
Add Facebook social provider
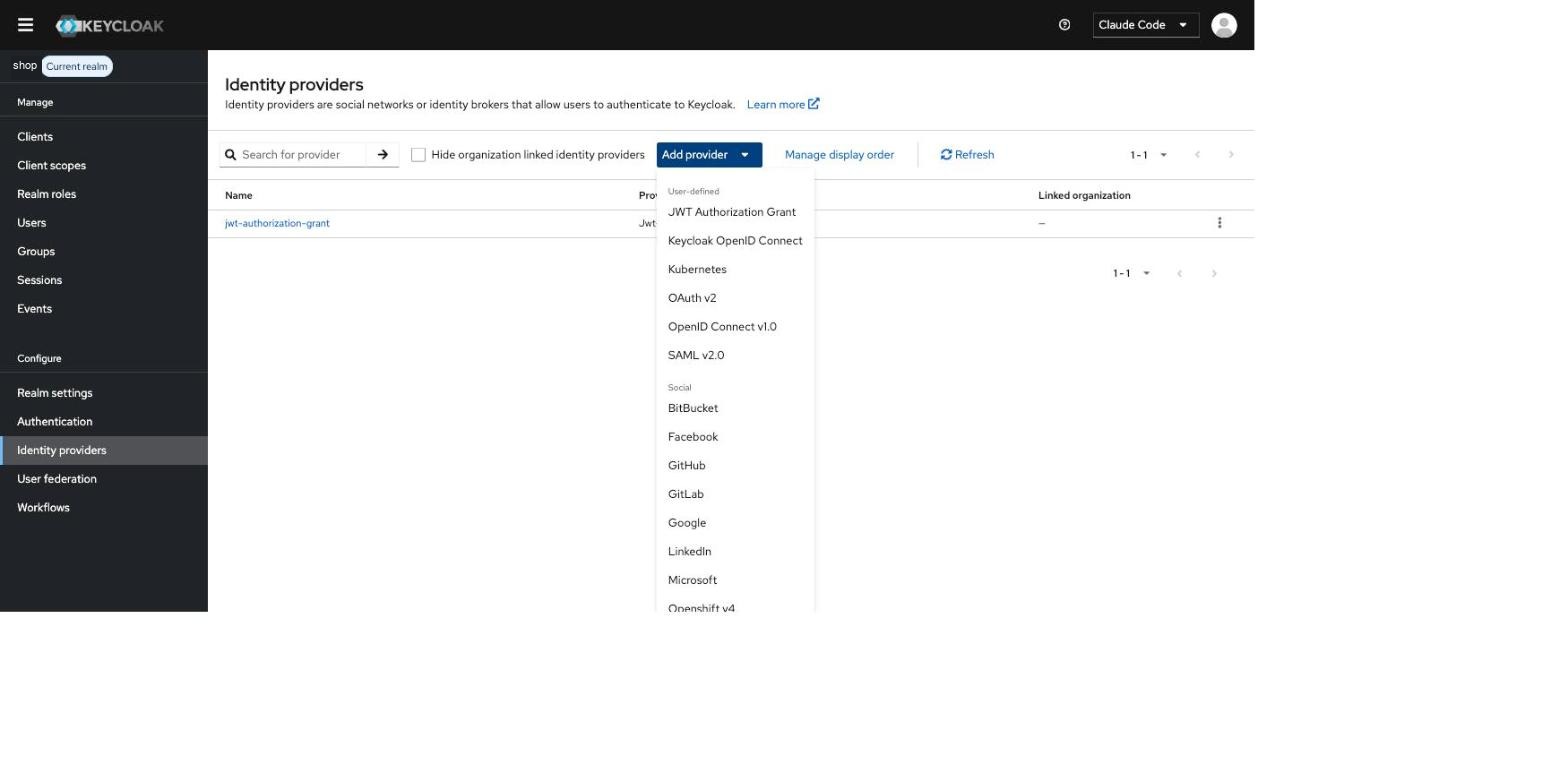(735, 437)
